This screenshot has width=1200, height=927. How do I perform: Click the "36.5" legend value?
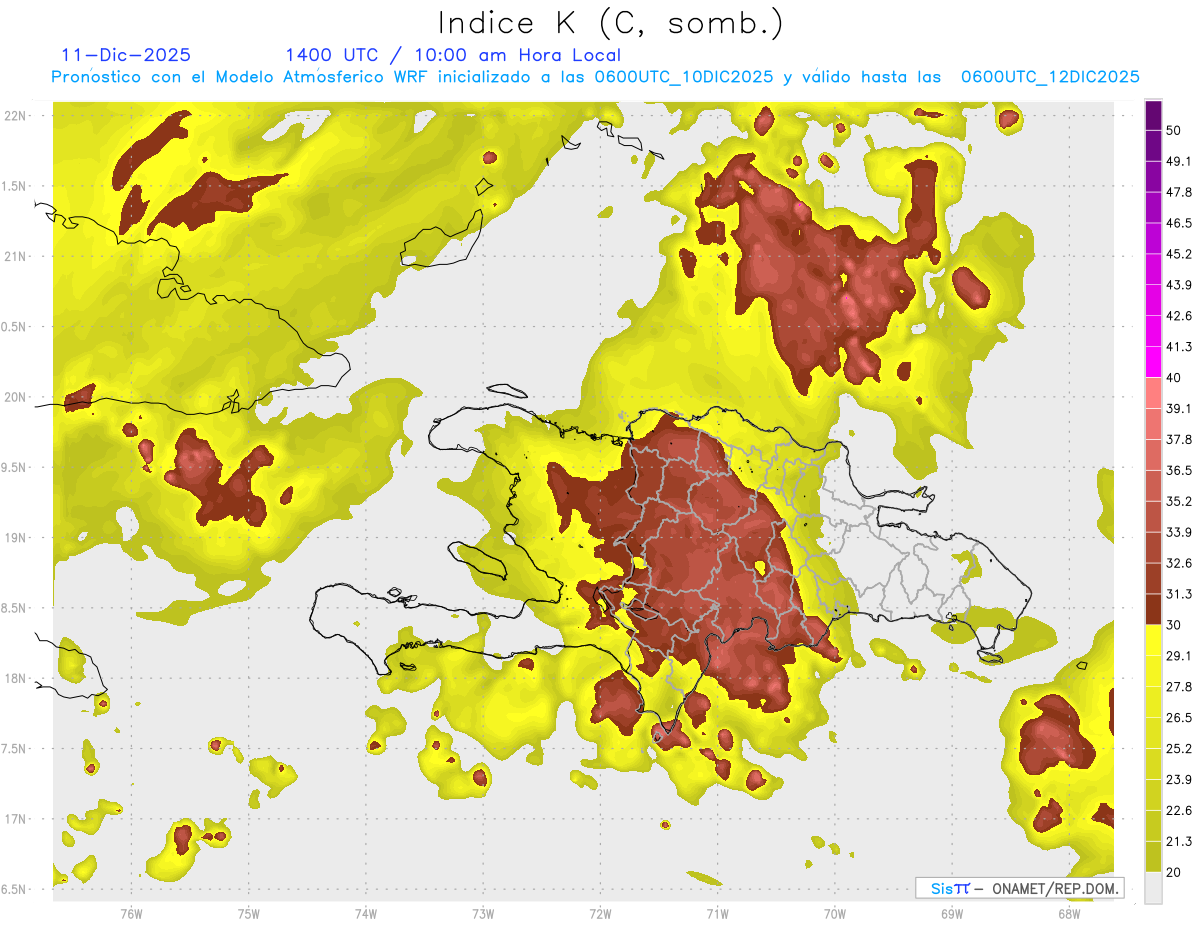pos(1178,470)
